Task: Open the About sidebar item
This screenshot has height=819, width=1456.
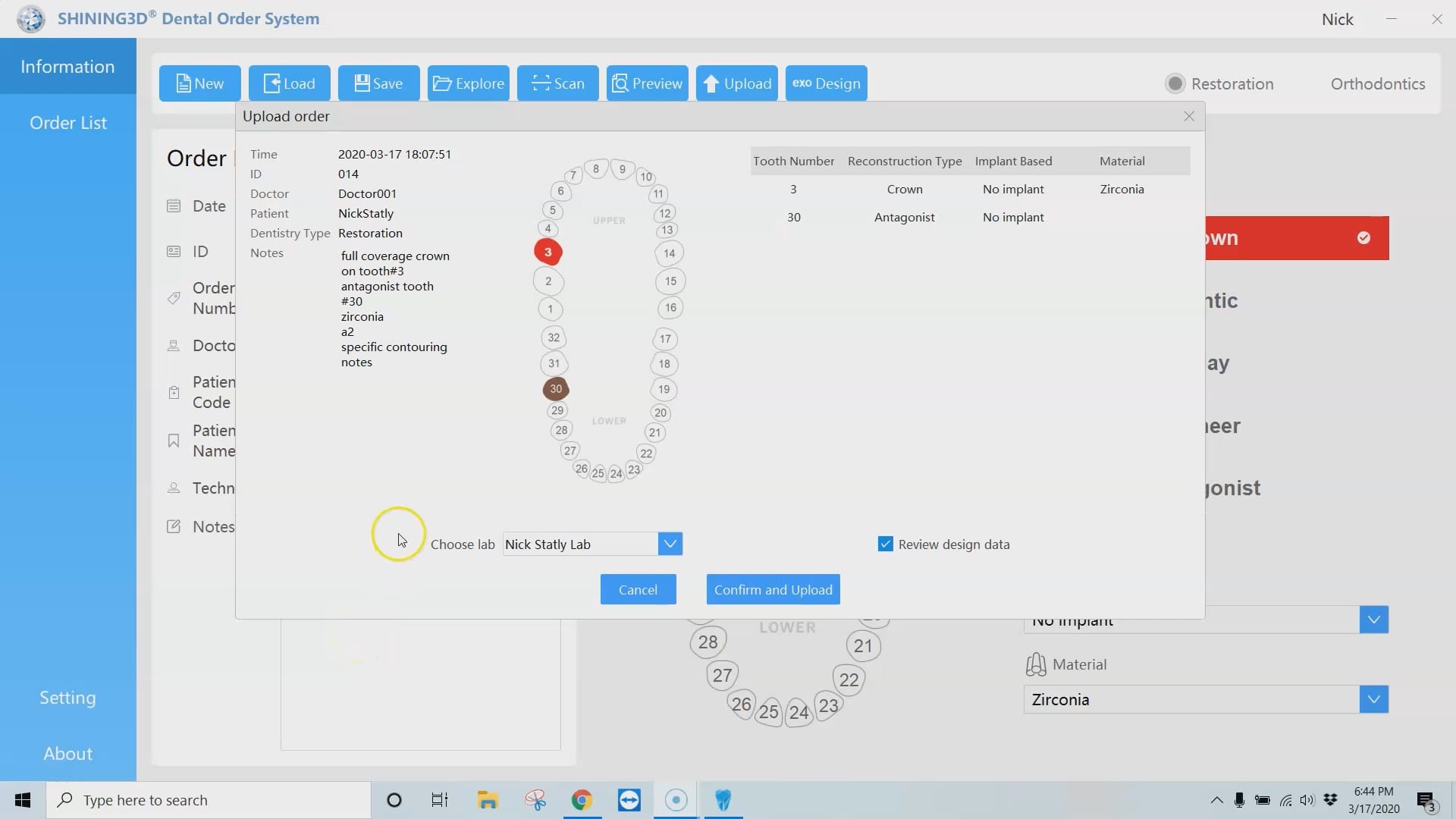Action: pos(68,754)
